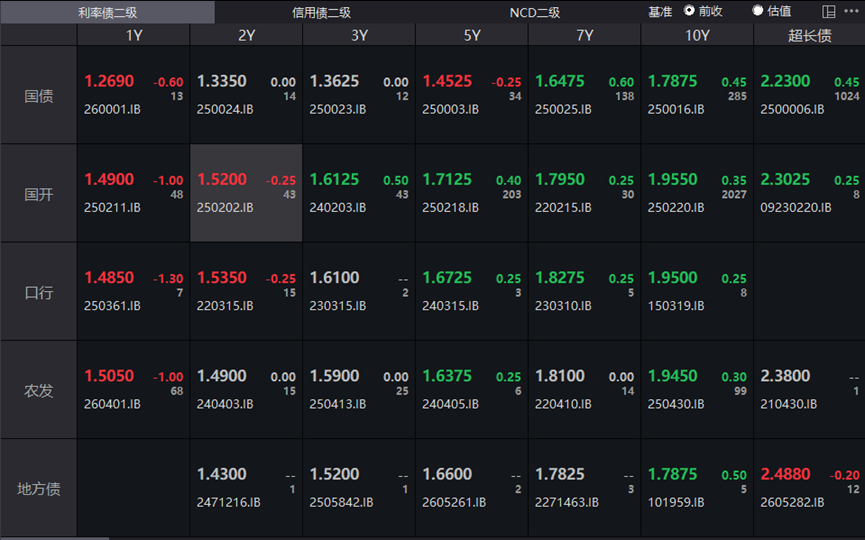Image resolution: width=865 pixels, height=540 pixels.
Task: Select the 前收 baseline radio button
Action: pyautogui.click(x=690, y=11)
